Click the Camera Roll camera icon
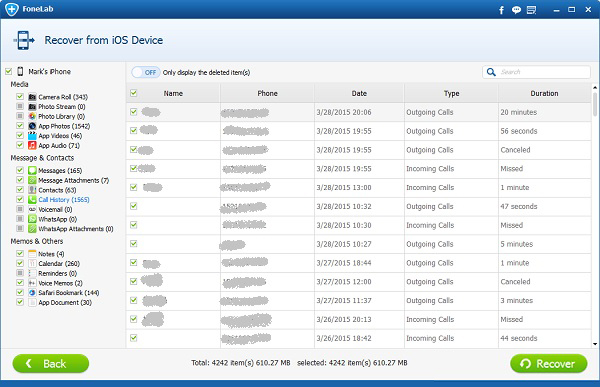The image size is (600, 387). tap(32, 97)
